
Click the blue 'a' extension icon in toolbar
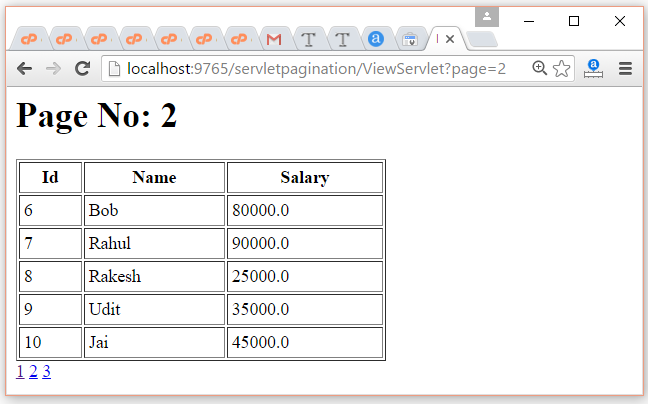pos(593,69)
